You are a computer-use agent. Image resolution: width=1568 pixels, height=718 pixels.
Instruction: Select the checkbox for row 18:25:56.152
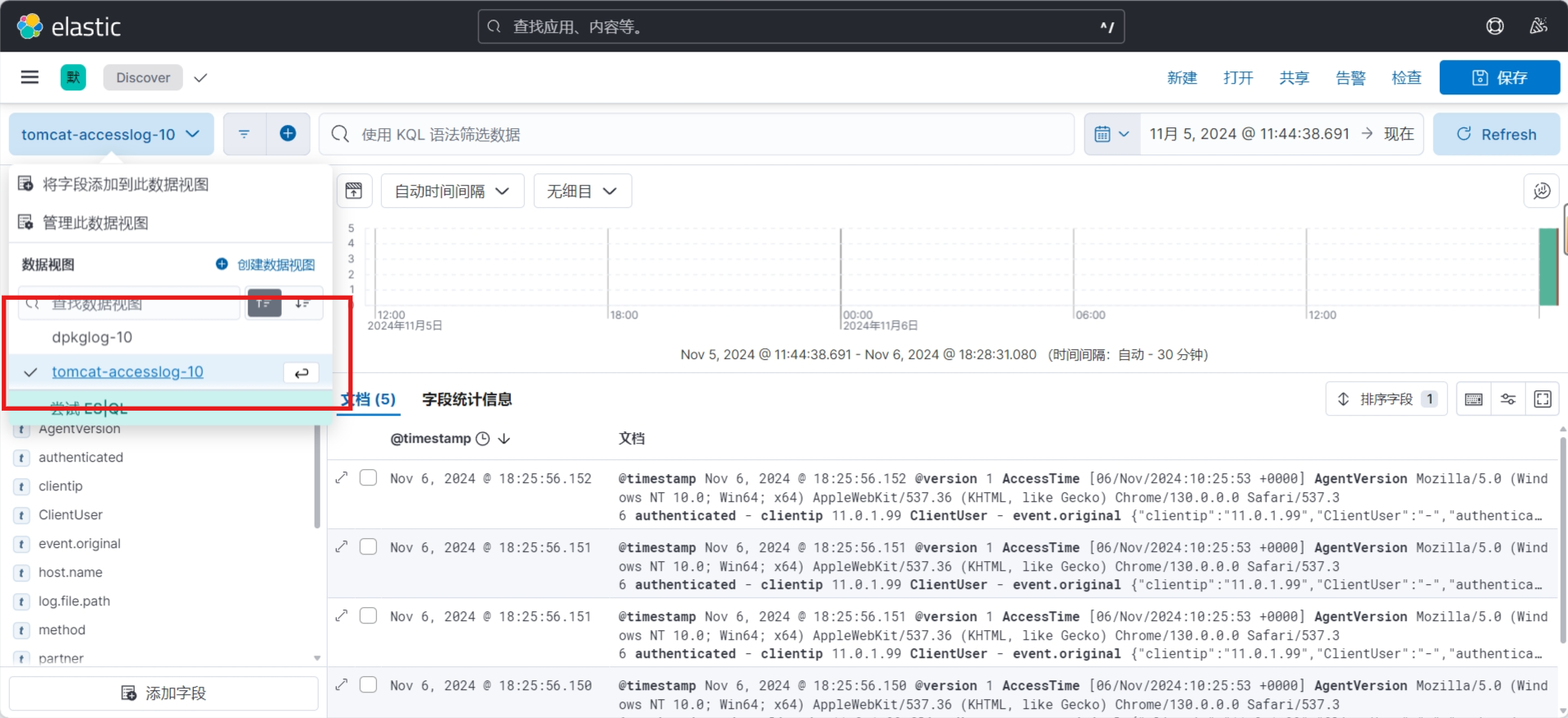(x=368, y=477)
